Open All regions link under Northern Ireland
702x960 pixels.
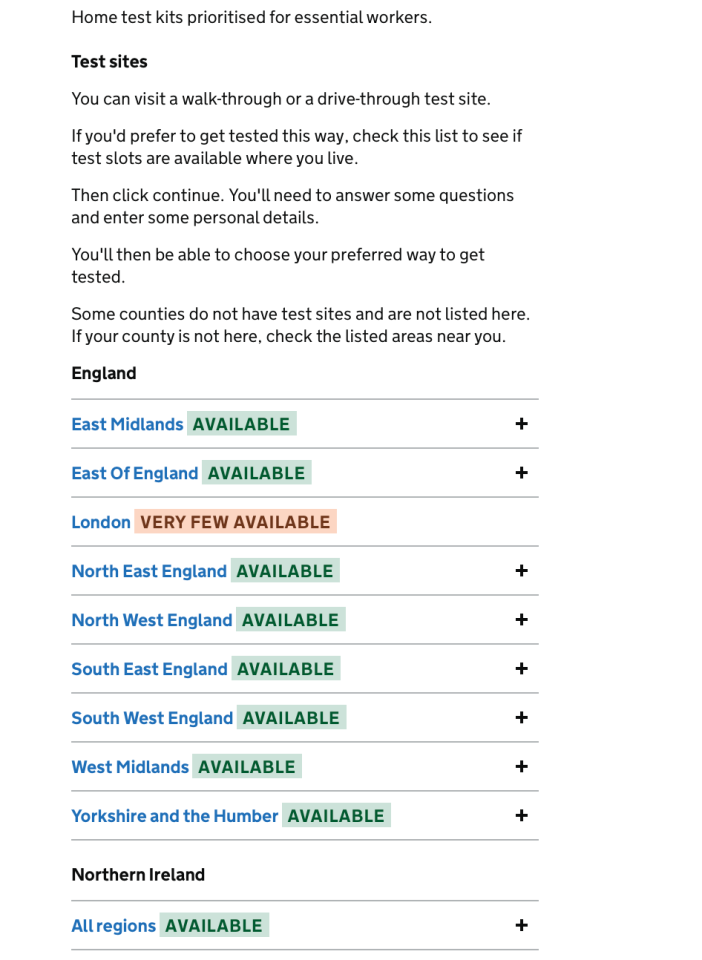pos(113,926)
